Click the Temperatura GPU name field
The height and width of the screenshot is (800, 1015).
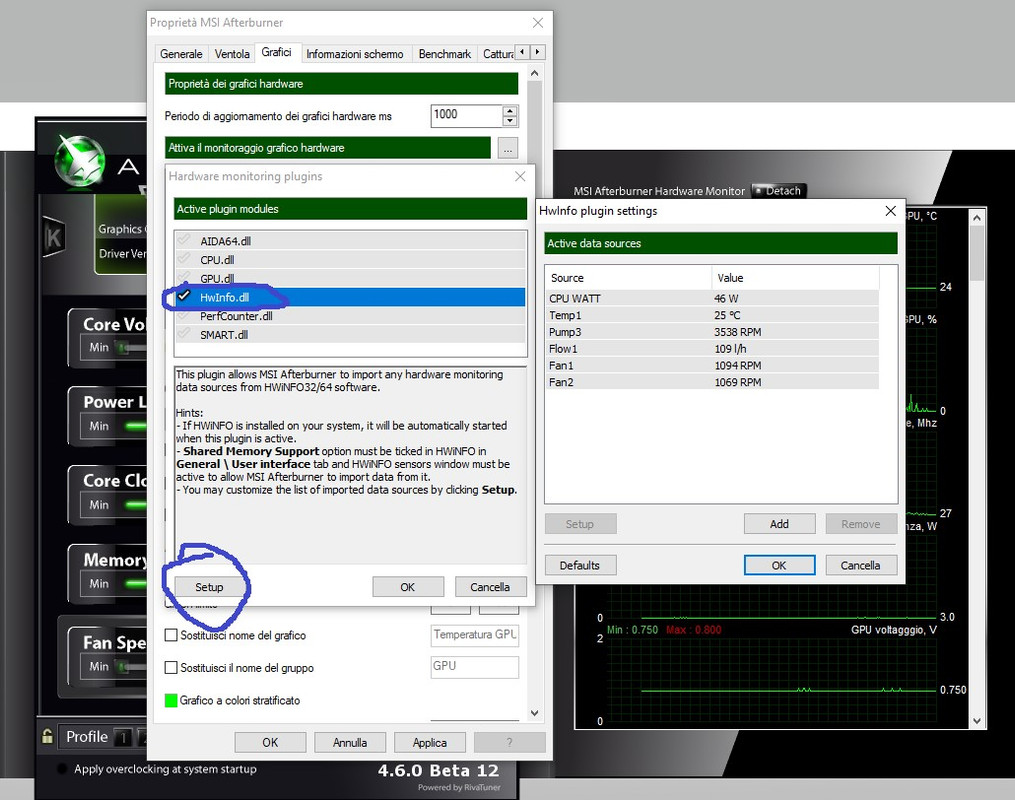[474, 635]
